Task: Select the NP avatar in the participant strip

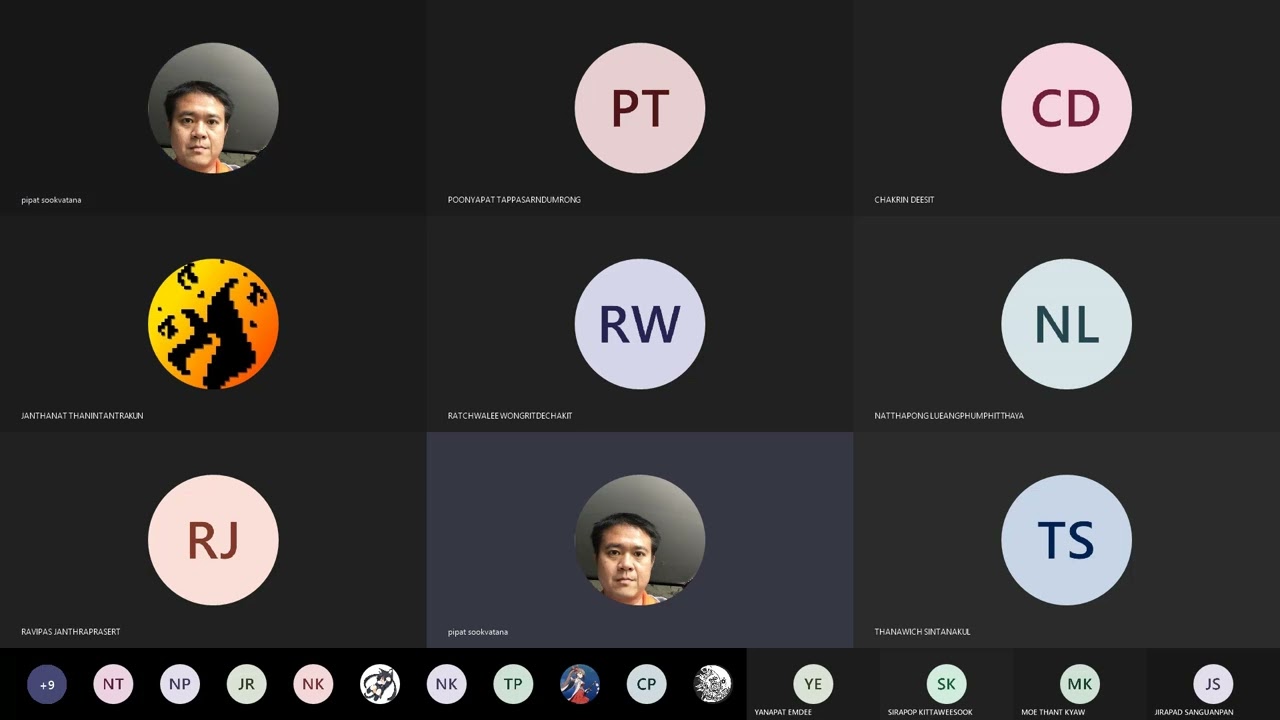Action: [x=180, y=685]
